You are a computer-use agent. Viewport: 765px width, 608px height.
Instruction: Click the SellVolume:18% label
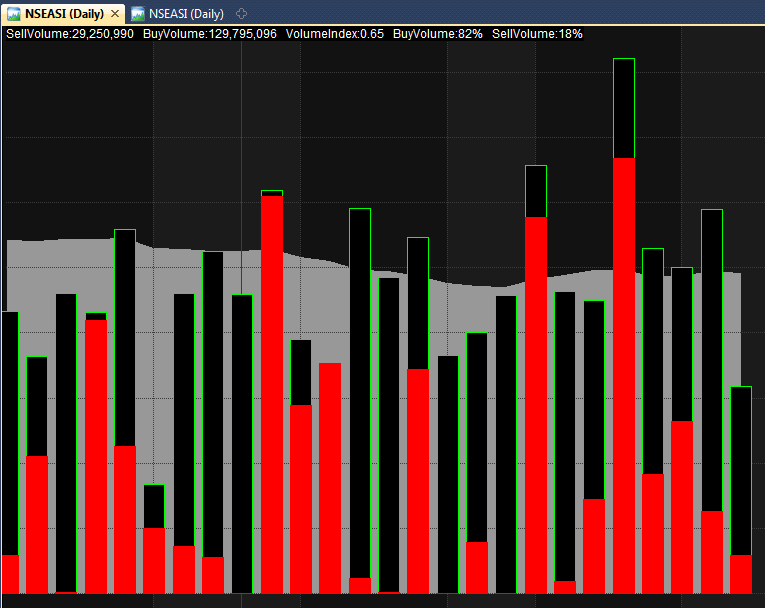[537, 34]
